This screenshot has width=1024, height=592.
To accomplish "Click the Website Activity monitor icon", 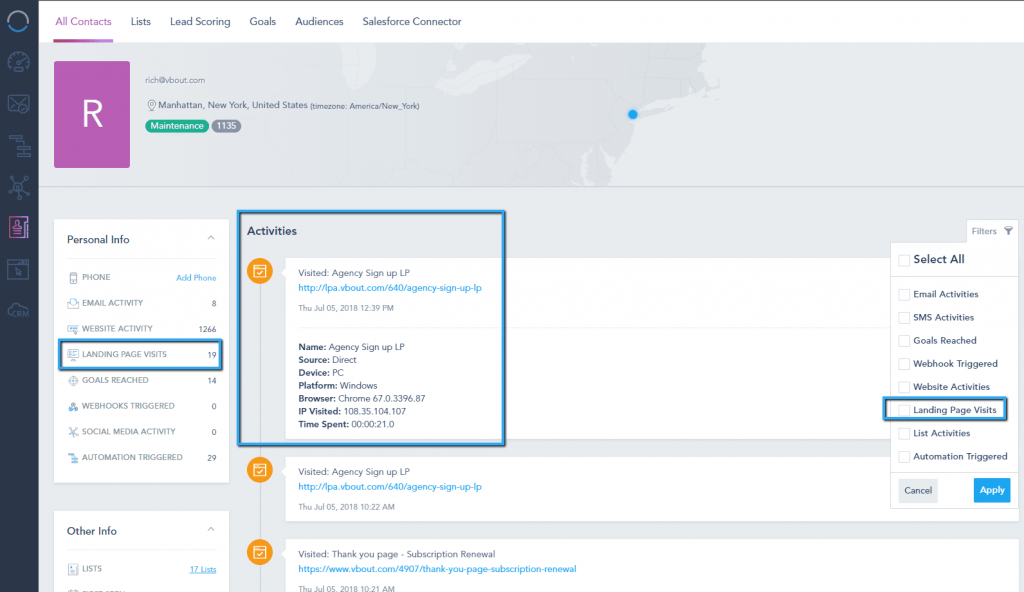I will [73, 329].
